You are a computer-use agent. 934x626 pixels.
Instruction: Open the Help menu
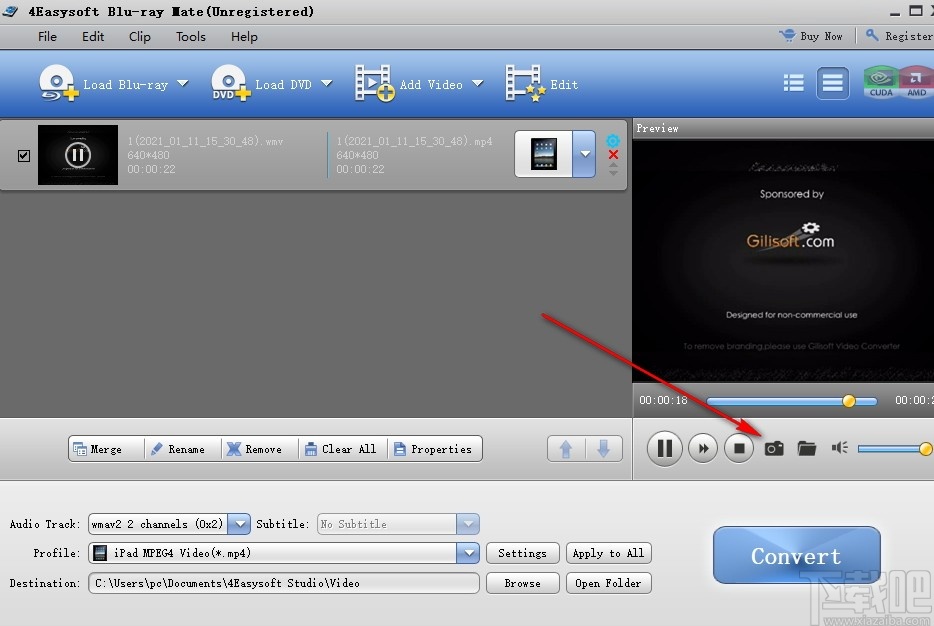pyautogui.click(x=244, y=36)
